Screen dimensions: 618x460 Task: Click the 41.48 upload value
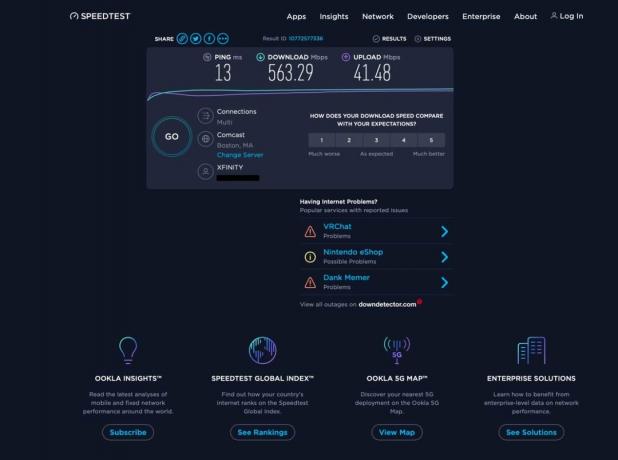(372, 73)
